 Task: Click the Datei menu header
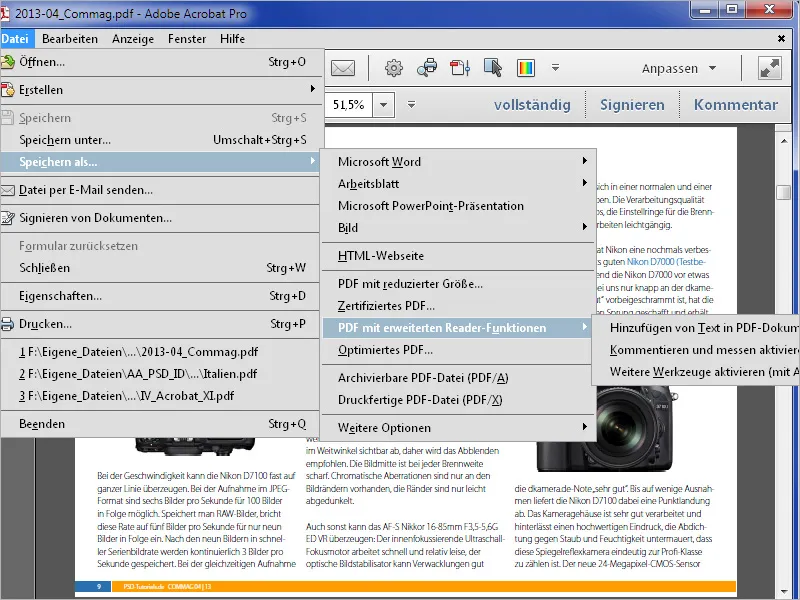pyautogui.click(x=15, y=39)
